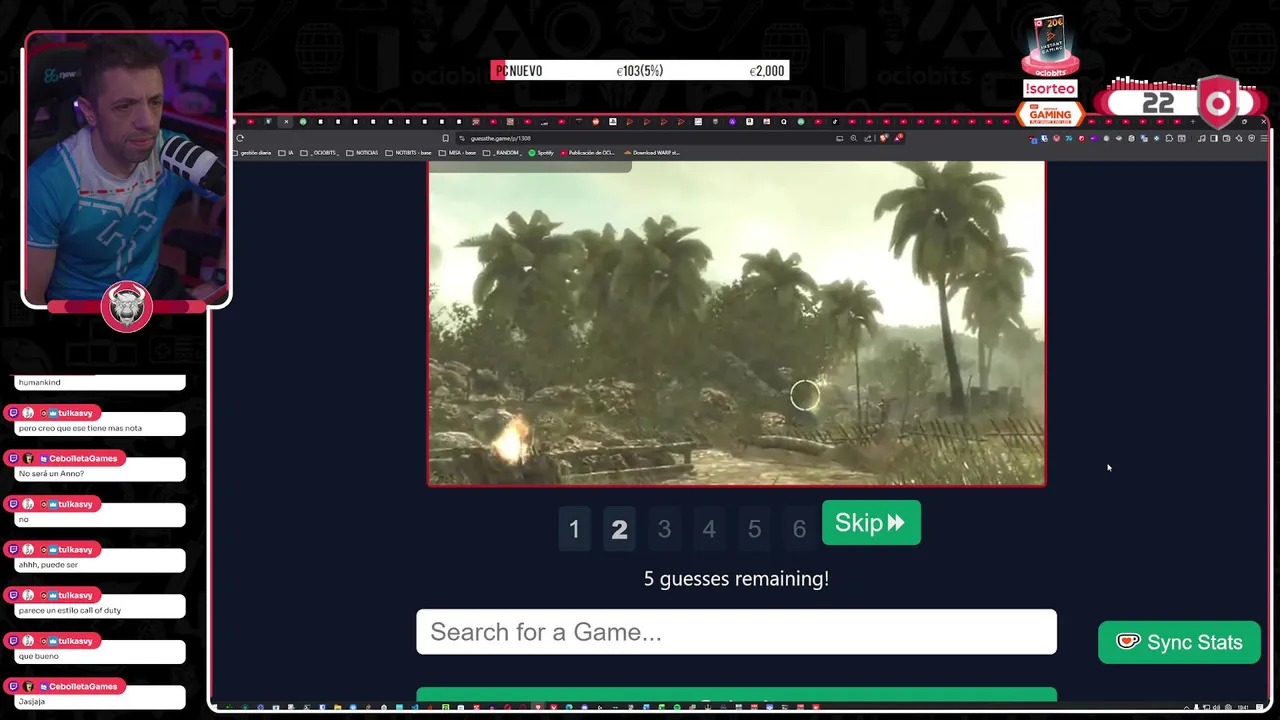Image resolution: width=1280 pixels, height=720 pixels.
Task: Click the jungle game screenshot image
Action: (737, 323)
